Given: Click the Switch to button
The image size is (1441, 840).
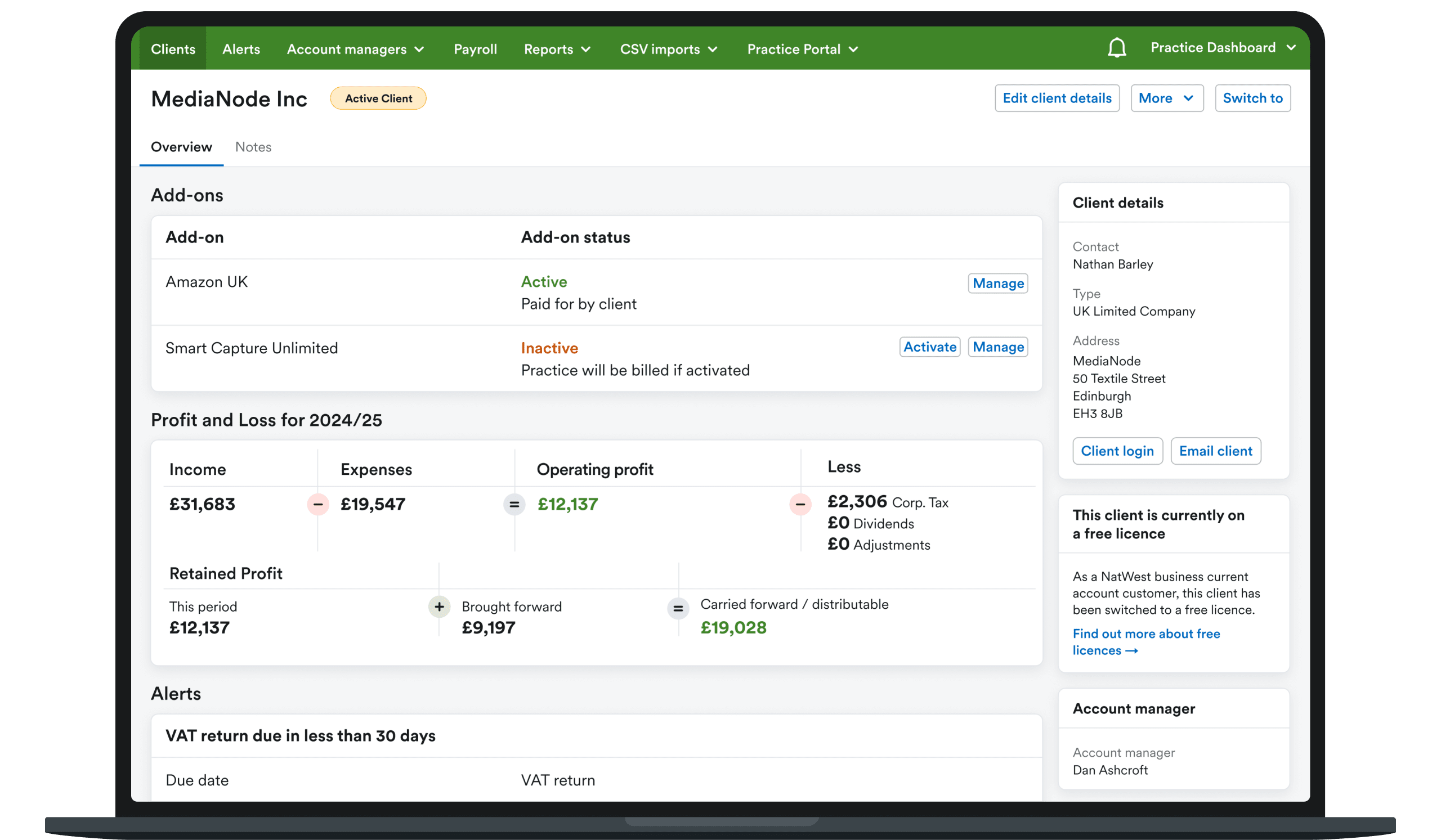Looking at the screenshot, I should [x=1253, y=98].
